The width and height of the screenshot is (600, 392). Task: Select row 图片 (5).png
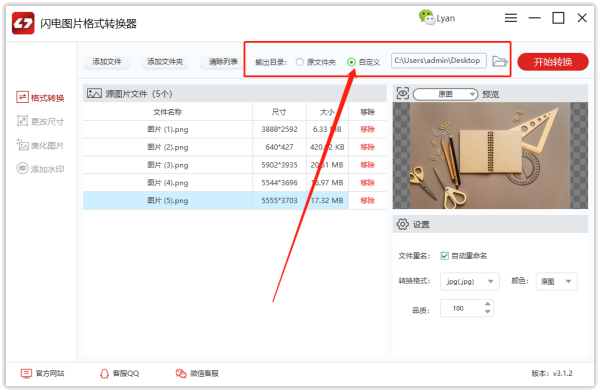[235, 201]
